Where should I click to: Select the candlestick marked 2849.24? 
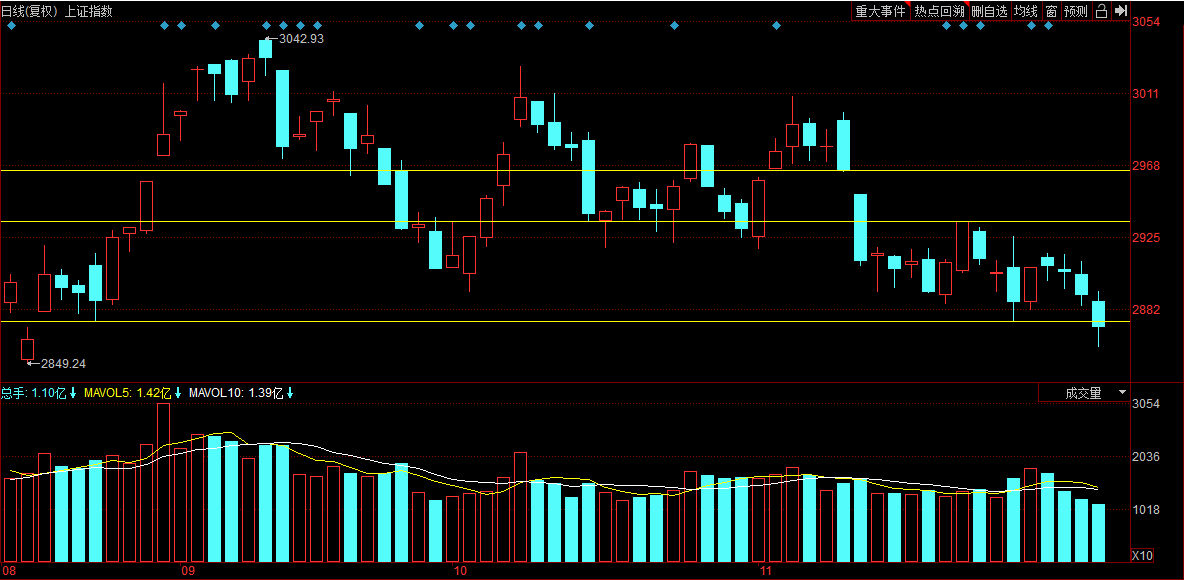(x=28, y=344)
